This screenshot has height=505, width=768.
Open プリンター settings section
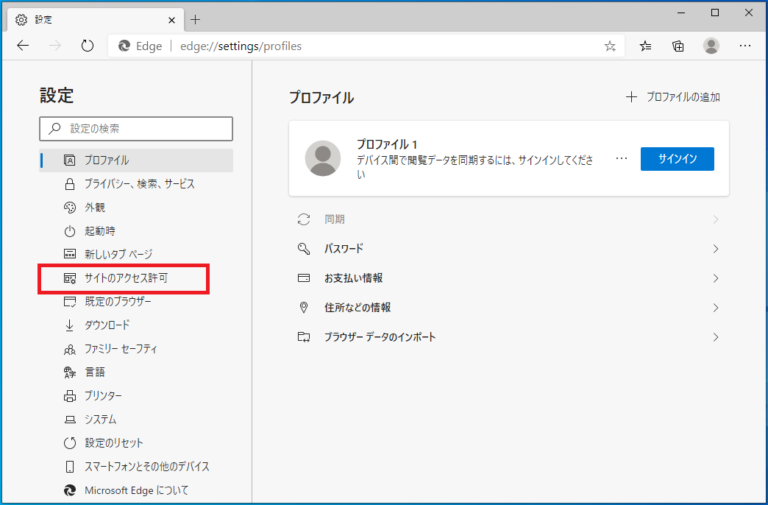click(136, 396)
